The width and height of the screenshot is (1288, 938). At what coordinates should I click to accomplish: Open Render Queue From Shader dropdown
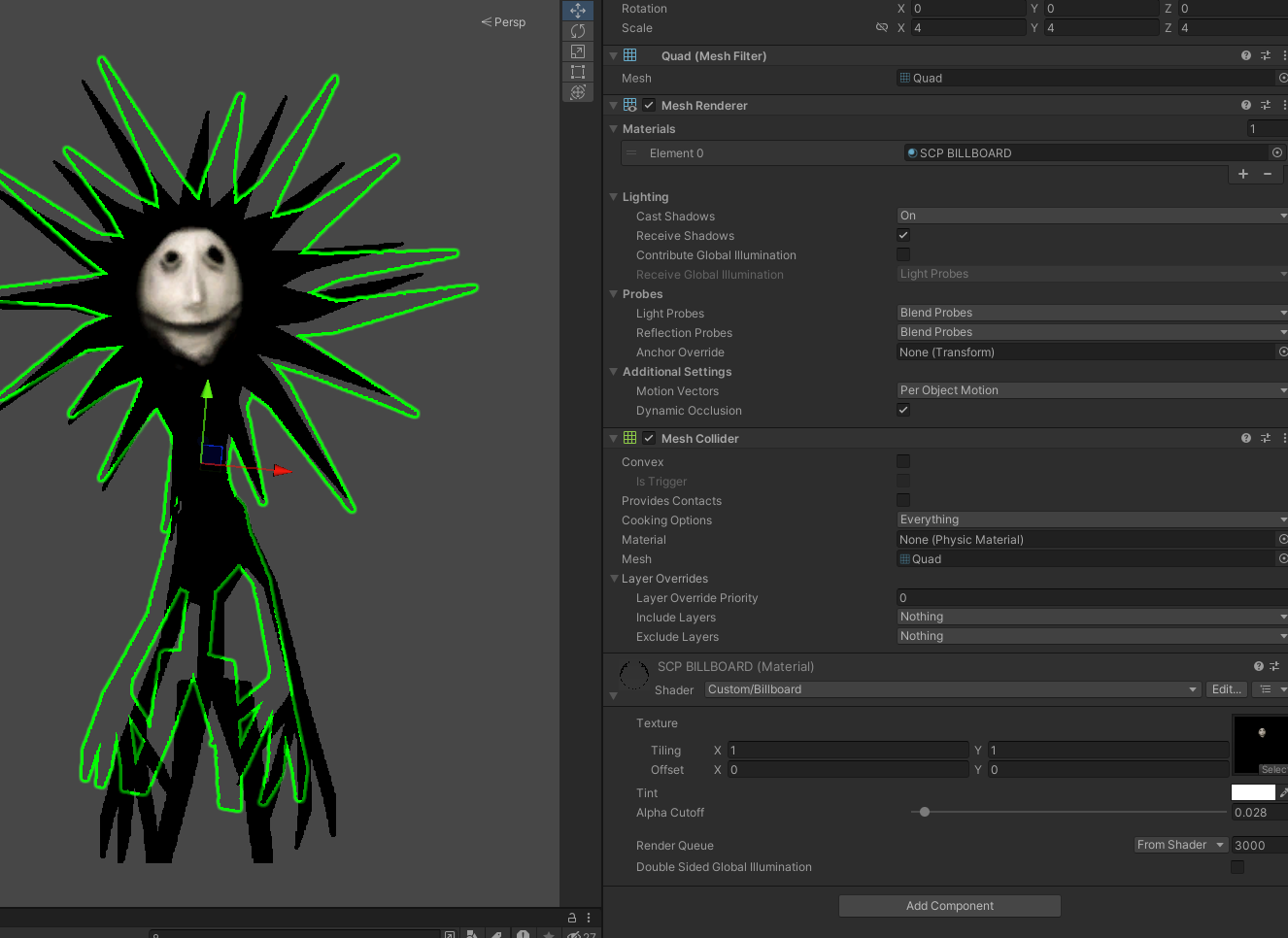tap(1181, 845)
